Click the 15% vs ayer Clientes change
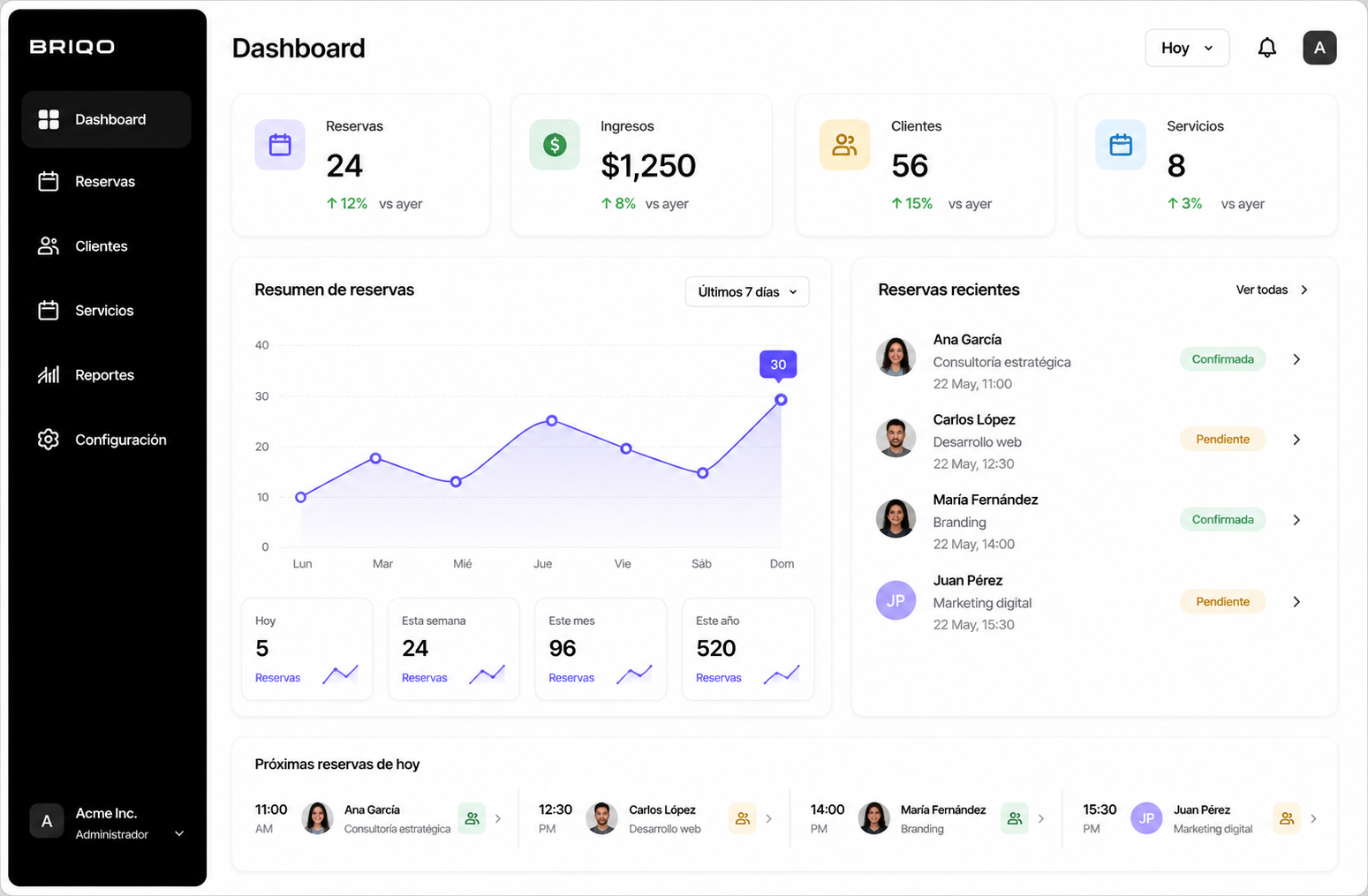 click(941, 204)
